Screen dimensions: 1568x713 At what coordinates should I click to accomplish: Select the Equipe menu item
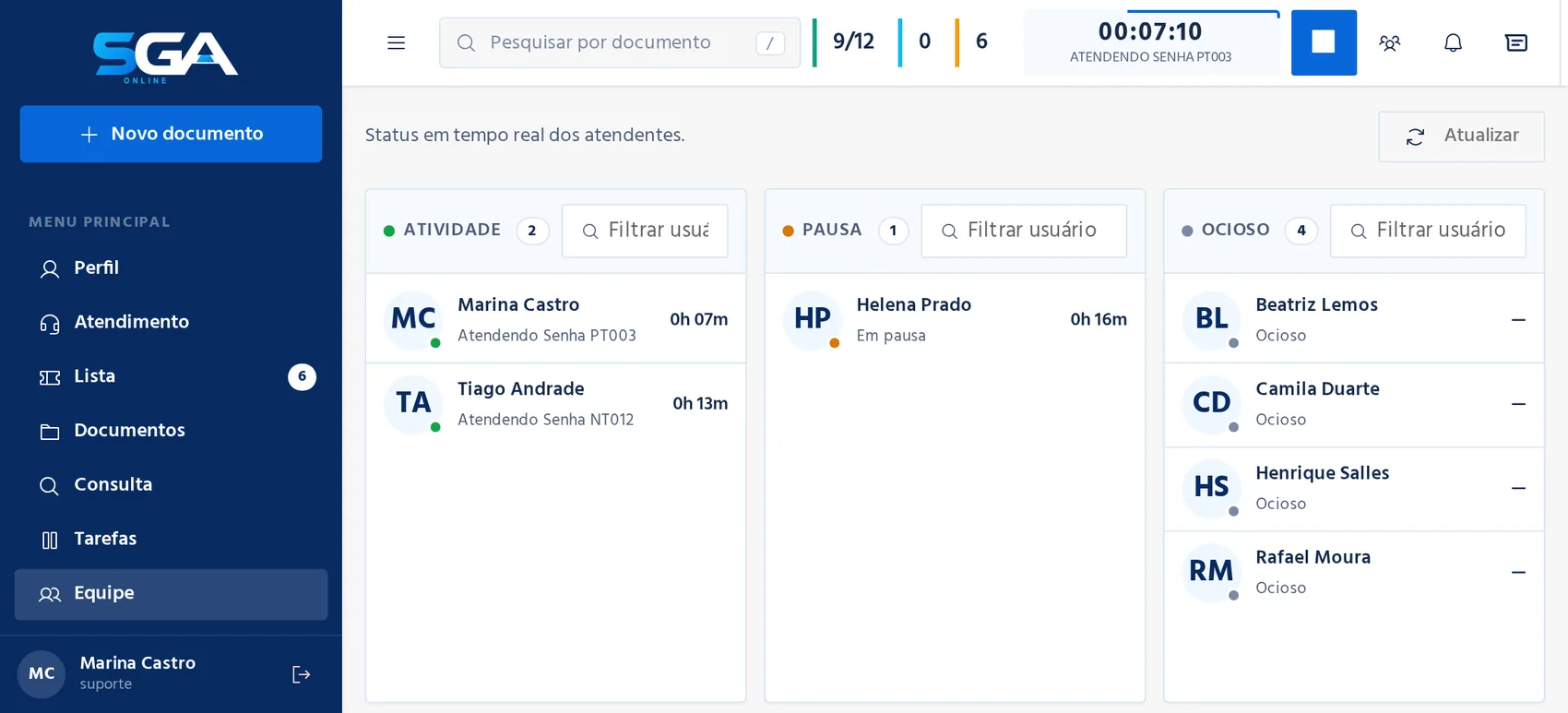coord(171,593)
